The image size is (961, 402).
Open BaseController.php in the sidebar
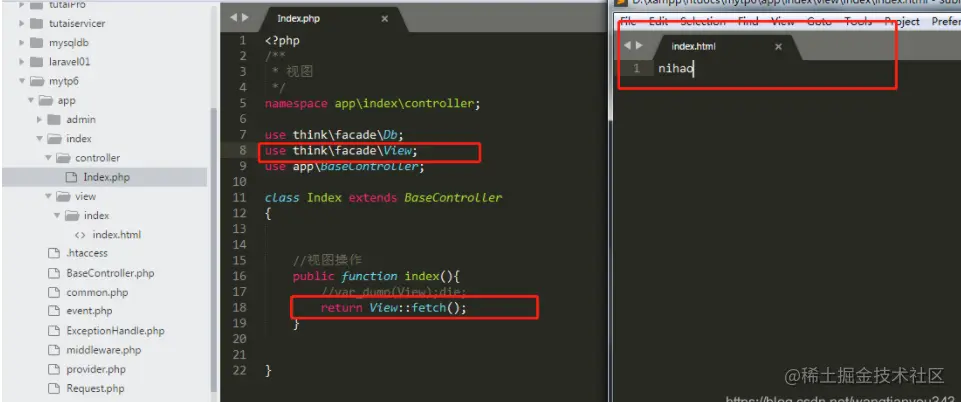[x=110, y=273]
